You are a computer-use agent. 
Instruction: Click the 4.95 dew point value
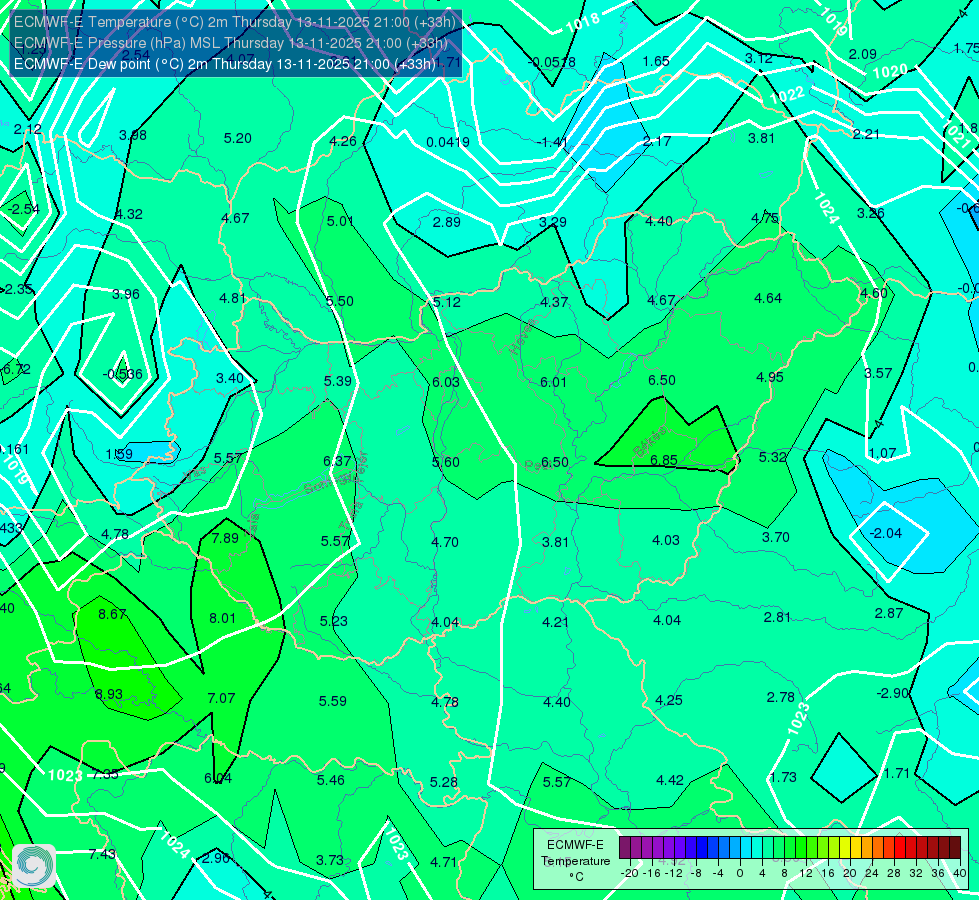770,377
